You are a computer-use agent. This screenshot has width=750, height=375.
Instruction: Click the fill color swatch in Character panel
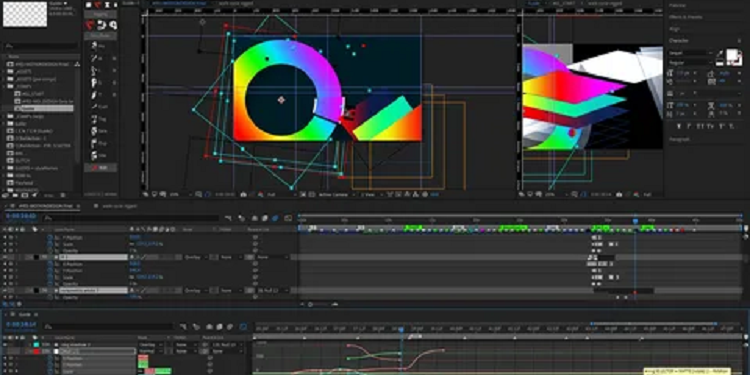tap(731, 54)
